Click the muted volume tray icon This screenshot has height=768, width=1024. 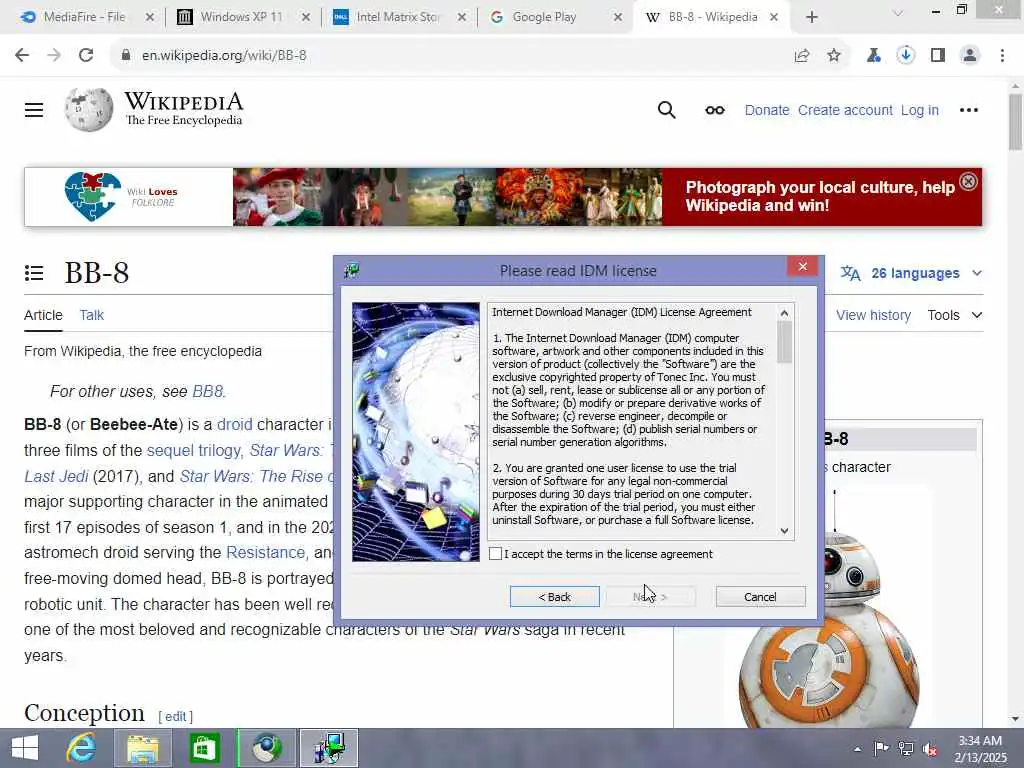(x=931, y=749)
